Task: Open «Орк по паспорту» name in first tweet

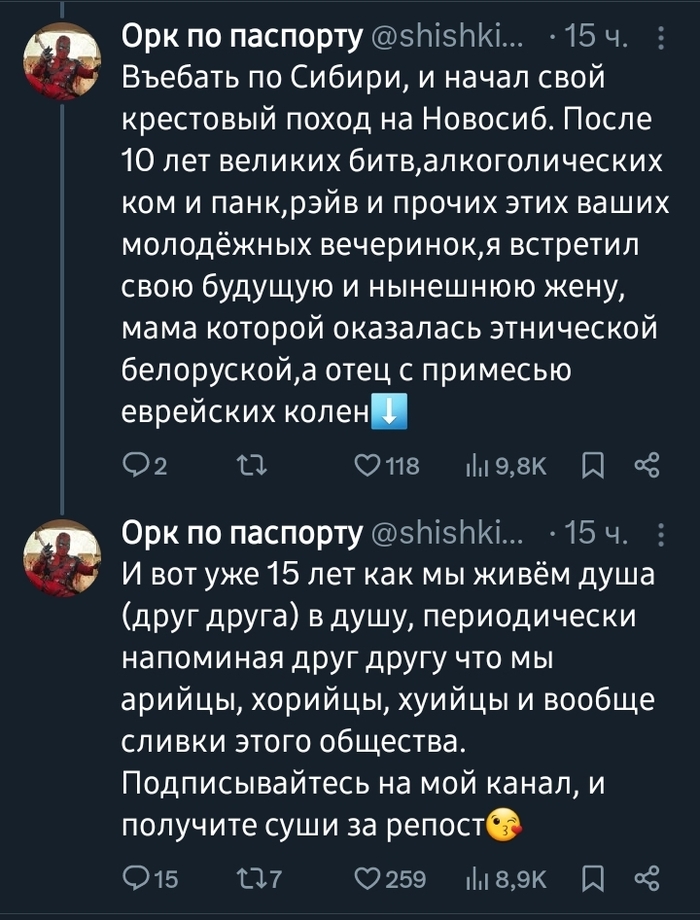Action: [241, 39]
